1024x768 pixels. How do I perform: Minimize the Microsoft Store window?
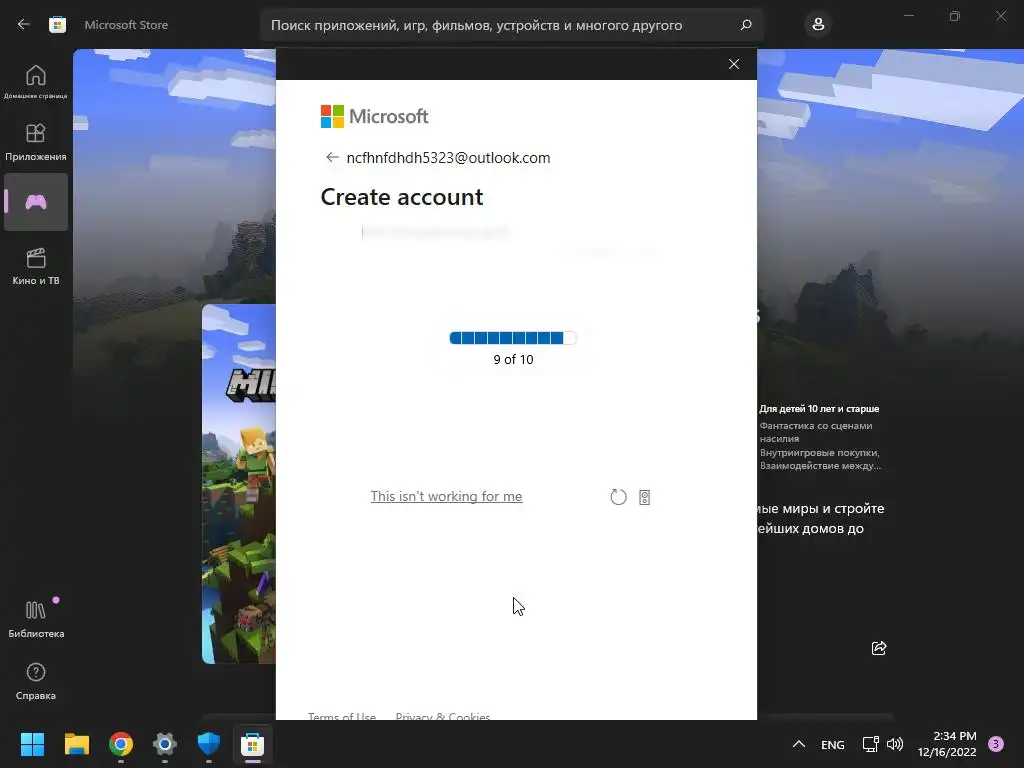click(x=909, y=16)
